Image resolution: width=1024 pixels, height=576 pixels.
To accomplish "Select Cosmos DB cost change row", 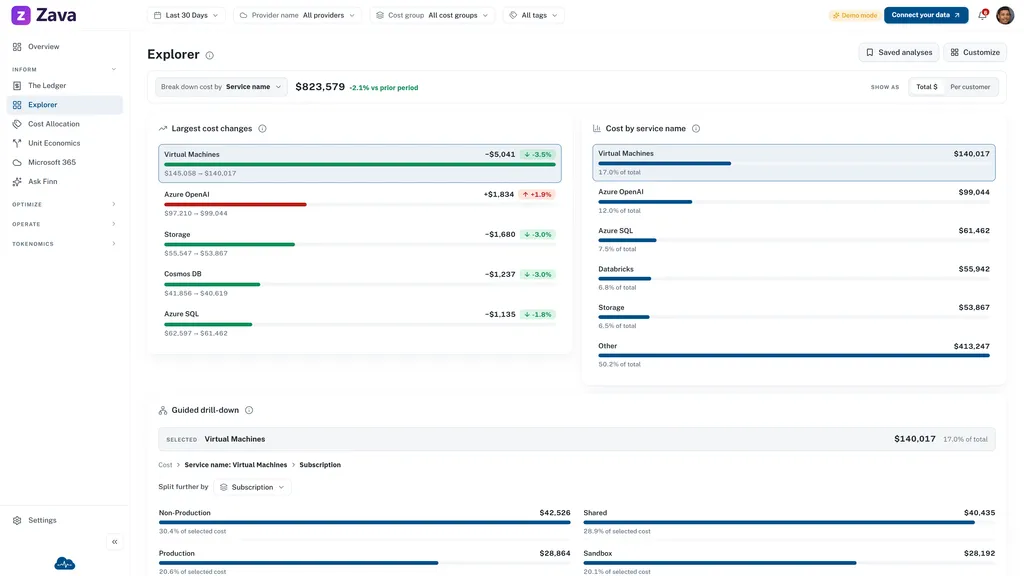I will [x=360, y=283].
